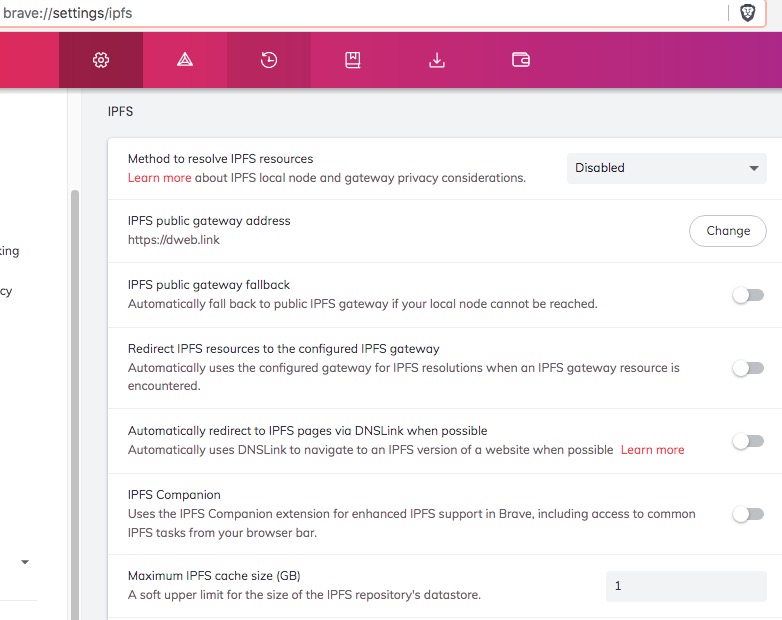Screen dimensions: 782x620
Task: Click the Brave Shields lion icon
Action: click(x=747, y=13)
